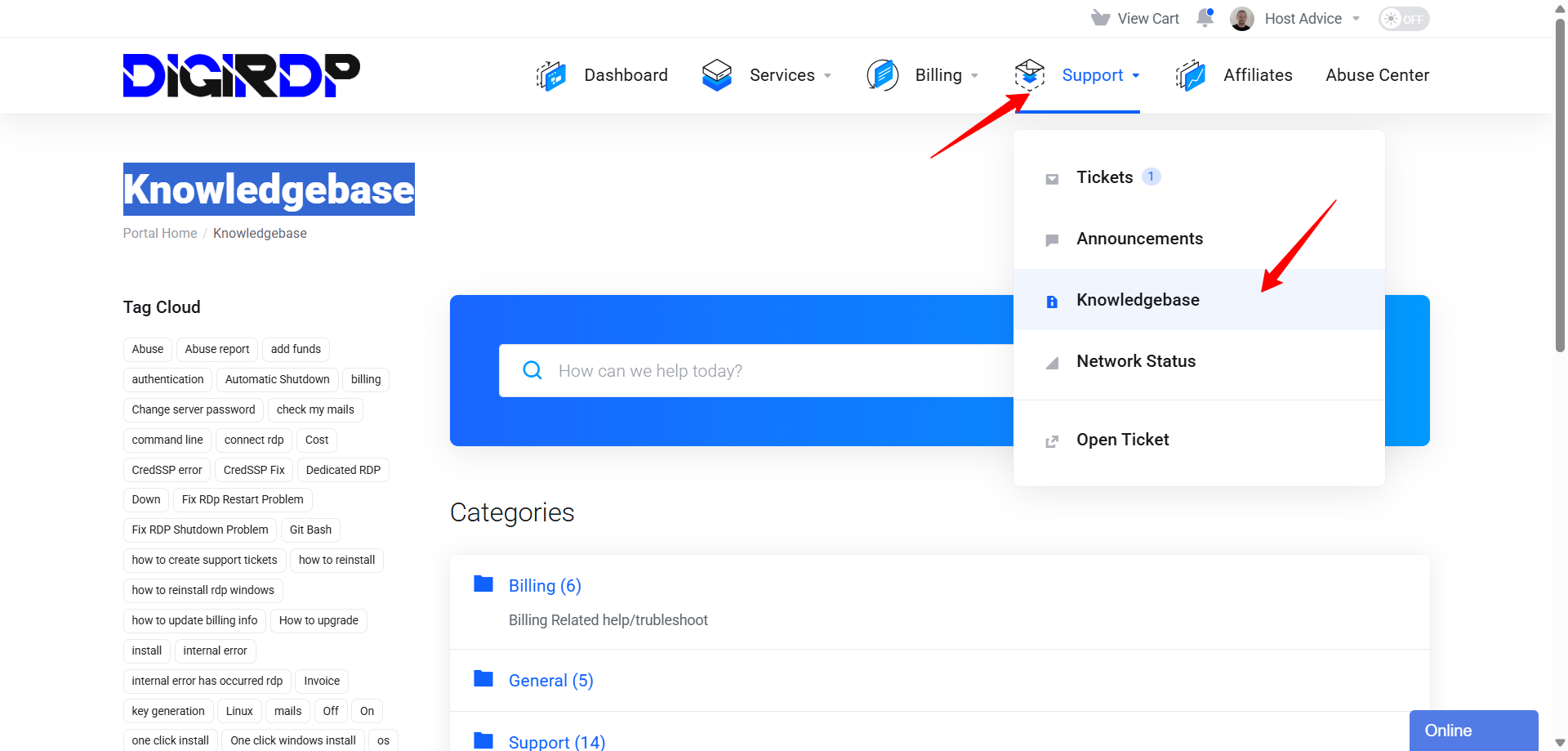Click the Fix RDp Restart Problem tag

(x=243, y=499)
